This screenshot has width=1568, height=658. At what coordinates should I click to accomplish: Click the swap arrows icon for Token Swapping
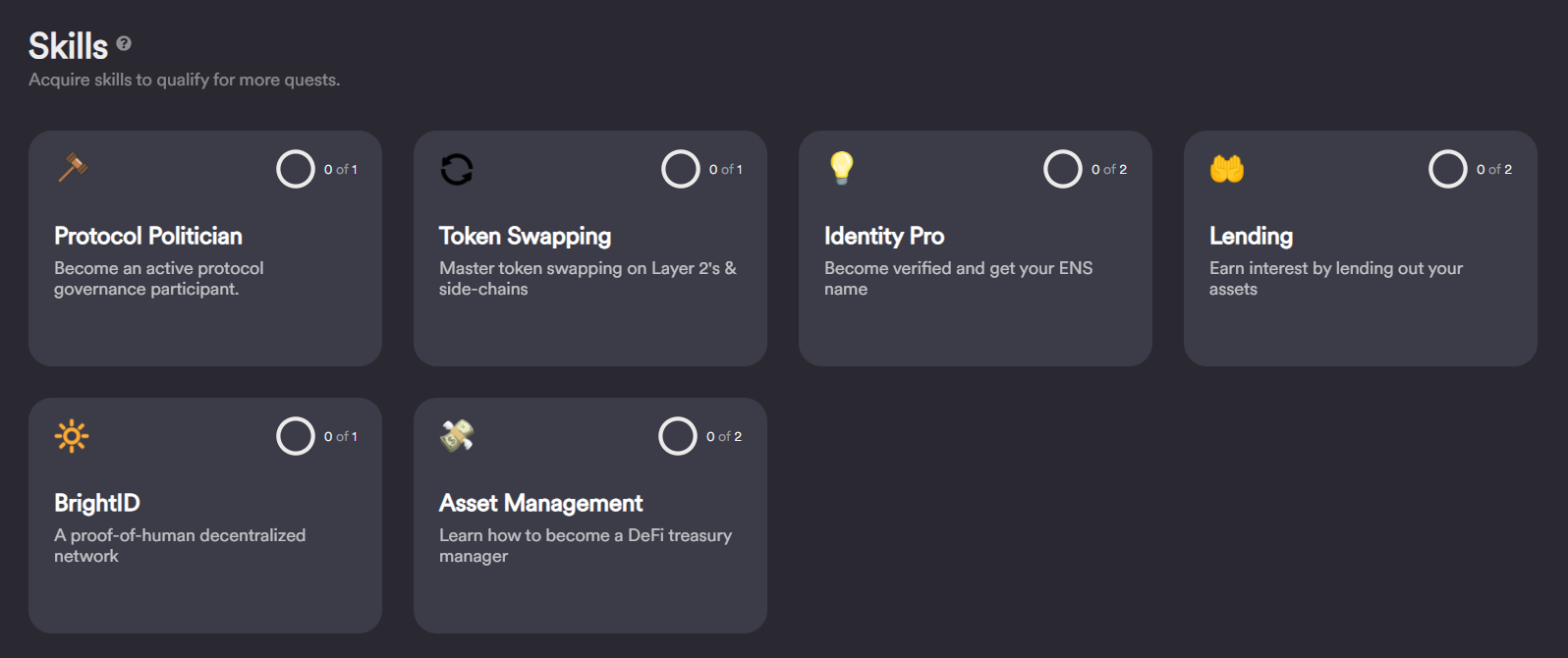click(457, 169)
